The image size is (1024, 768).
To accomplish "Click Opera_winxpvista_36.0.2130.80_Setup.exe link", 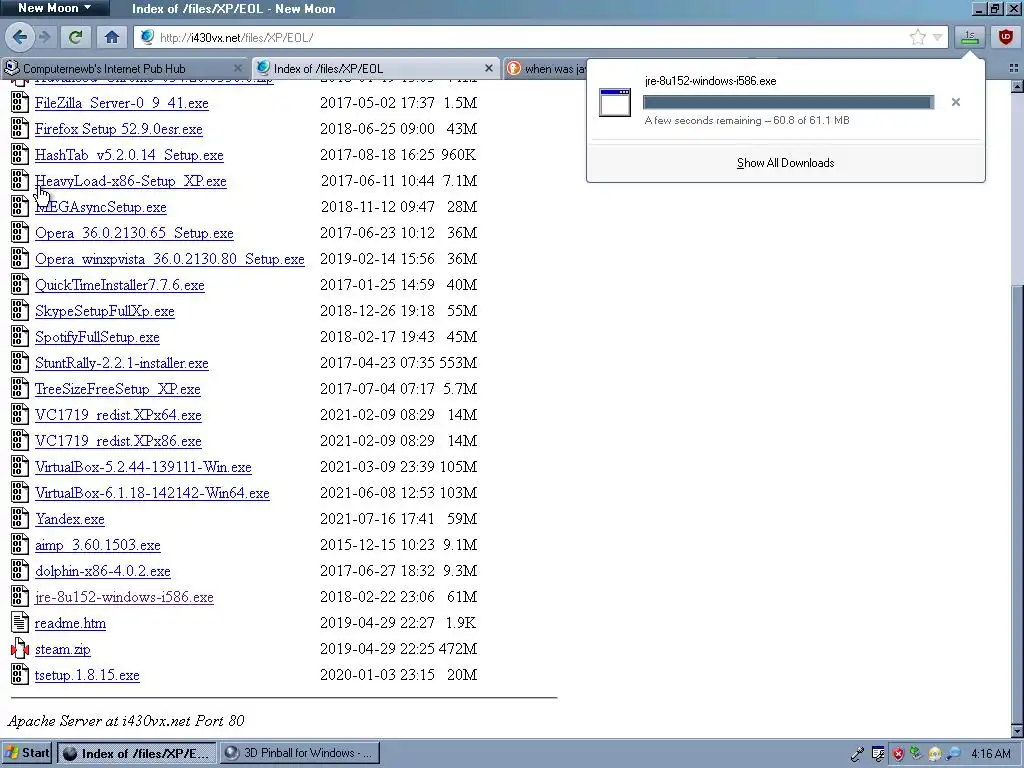I will click(x=170, y=259).
